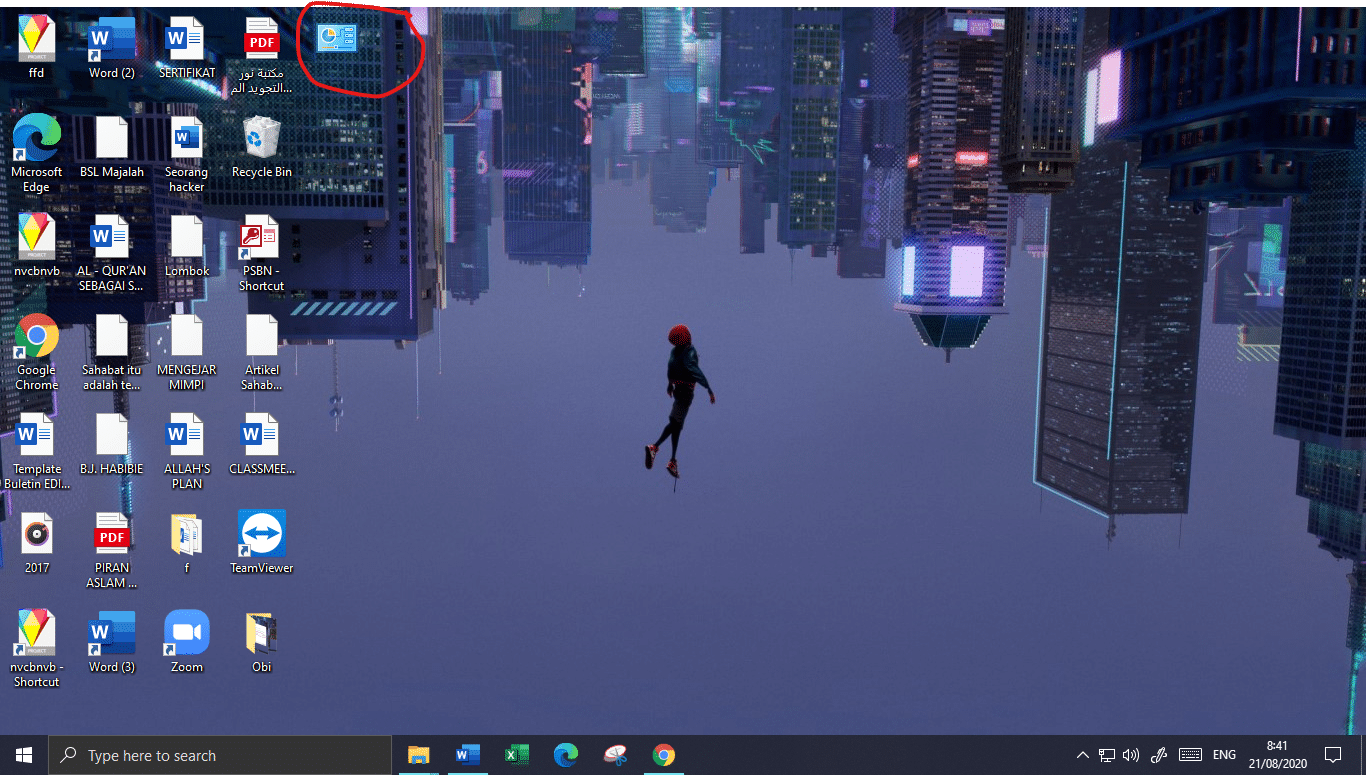1366x775 pixels.
Task: Select the ffd project desktop icon
Action: click(36, 47)
